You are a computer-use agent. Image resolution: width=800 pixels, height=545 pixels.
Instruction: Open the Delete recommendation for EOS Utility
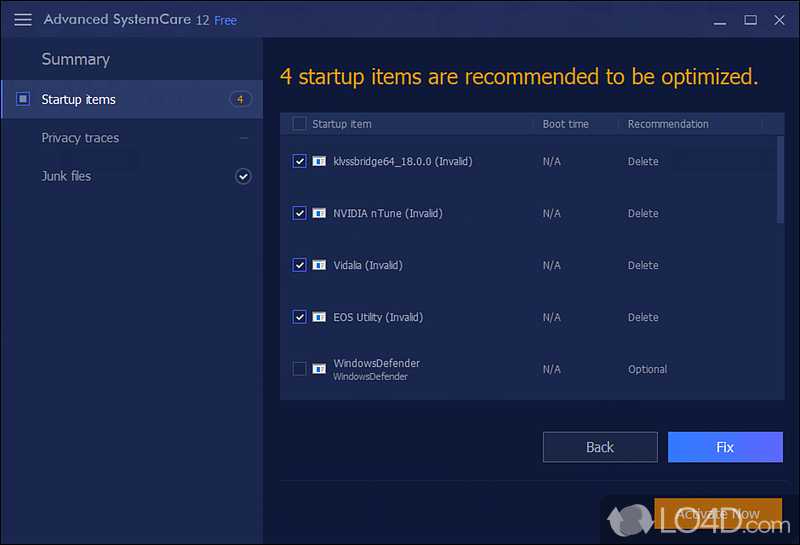click(643, 318)
